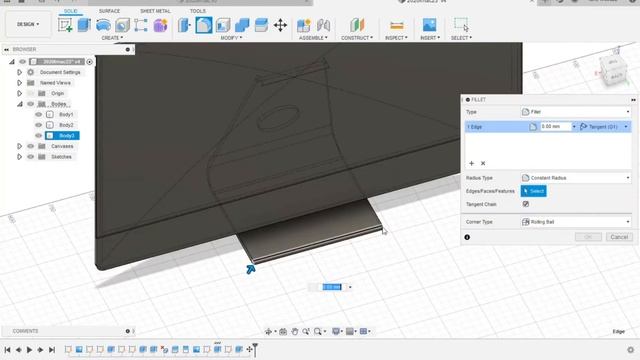Select the Hole tool
The image size is (640, 360).
pos(122,25)
